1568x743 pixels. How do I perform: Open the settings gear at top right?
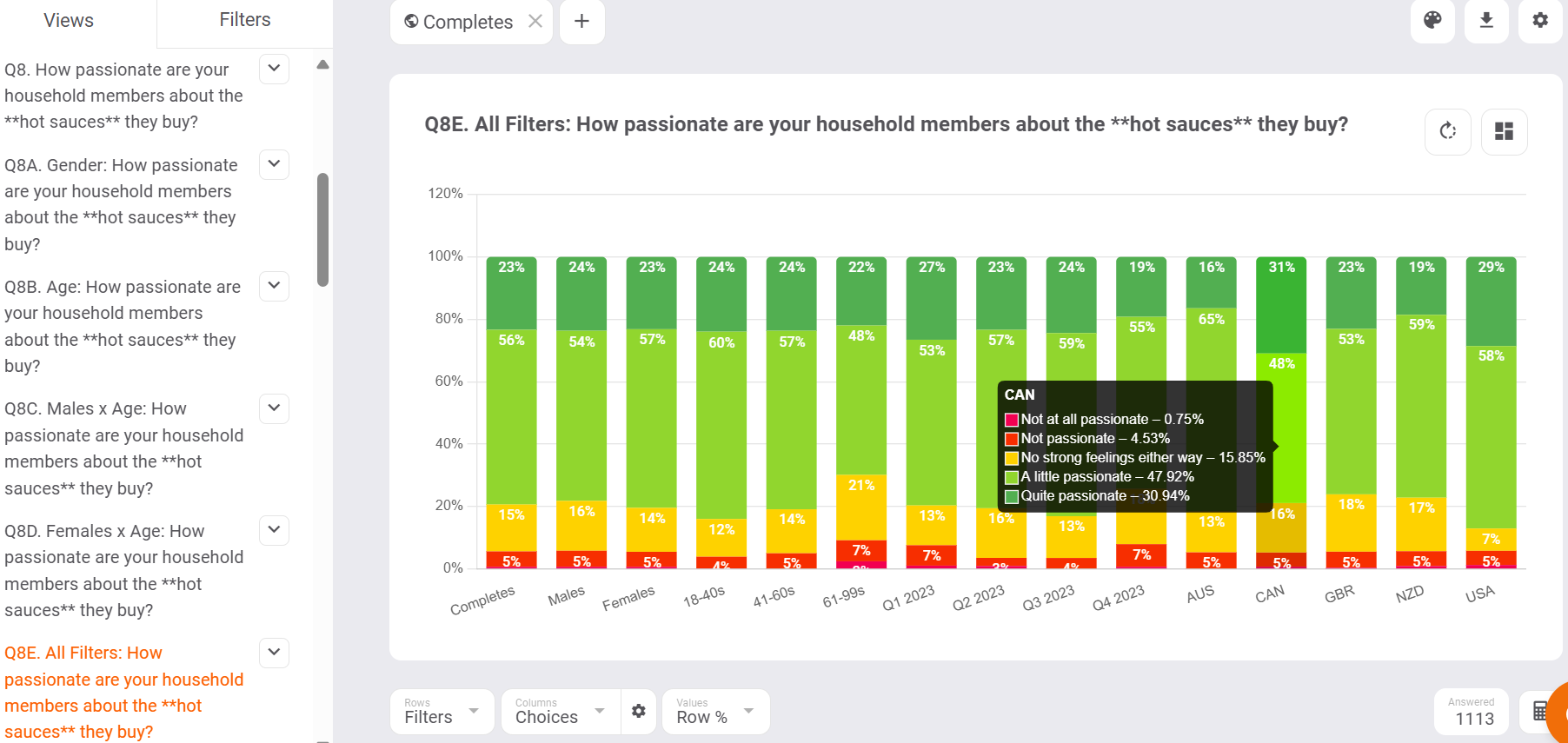point(1540,20)
